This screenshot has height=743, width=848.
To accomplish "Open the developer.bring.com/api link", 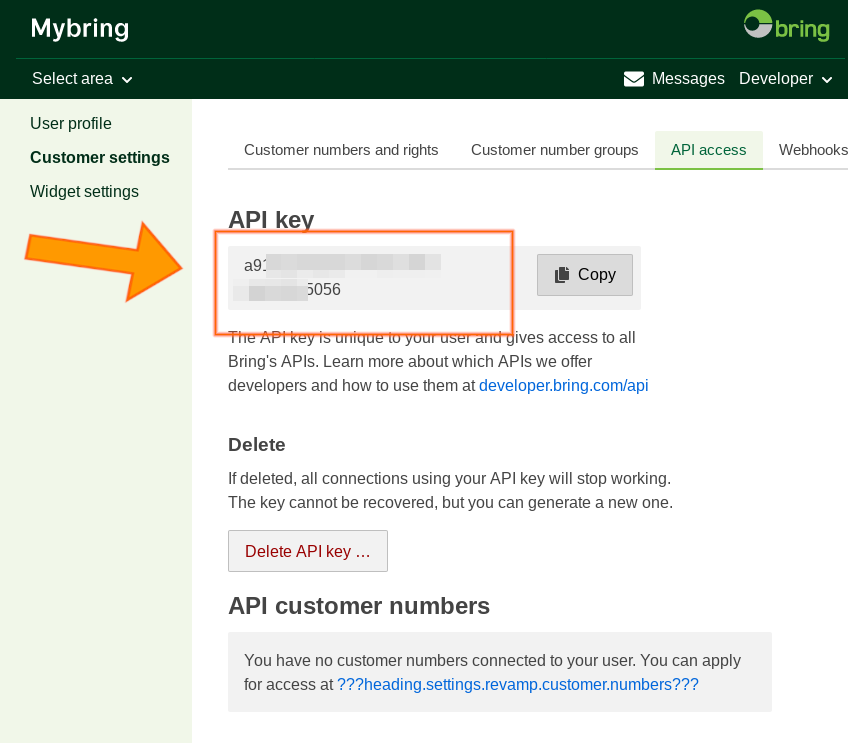I will [563, 385].
